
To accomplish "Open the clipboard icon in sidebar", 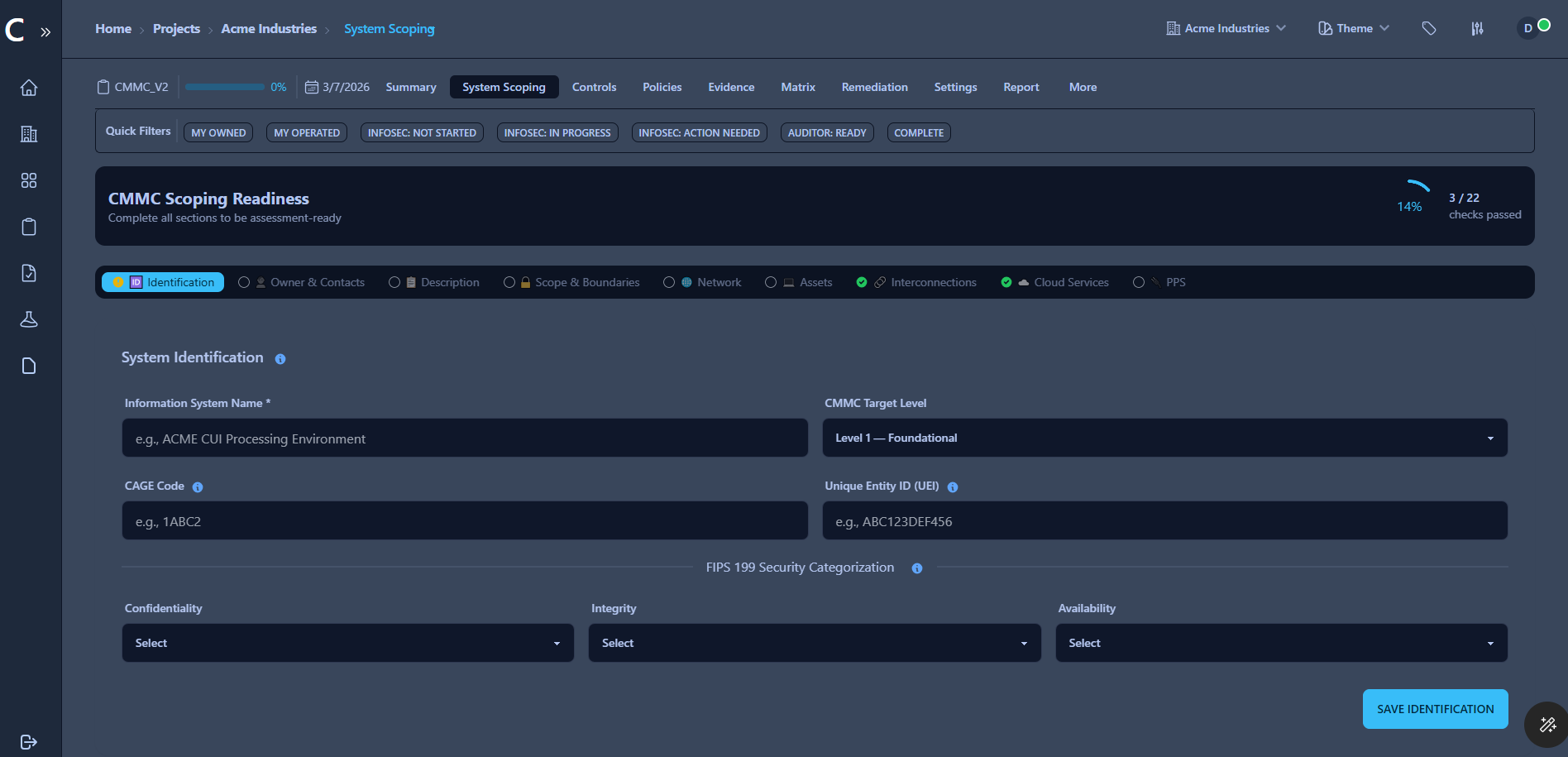I will (29, 227).
